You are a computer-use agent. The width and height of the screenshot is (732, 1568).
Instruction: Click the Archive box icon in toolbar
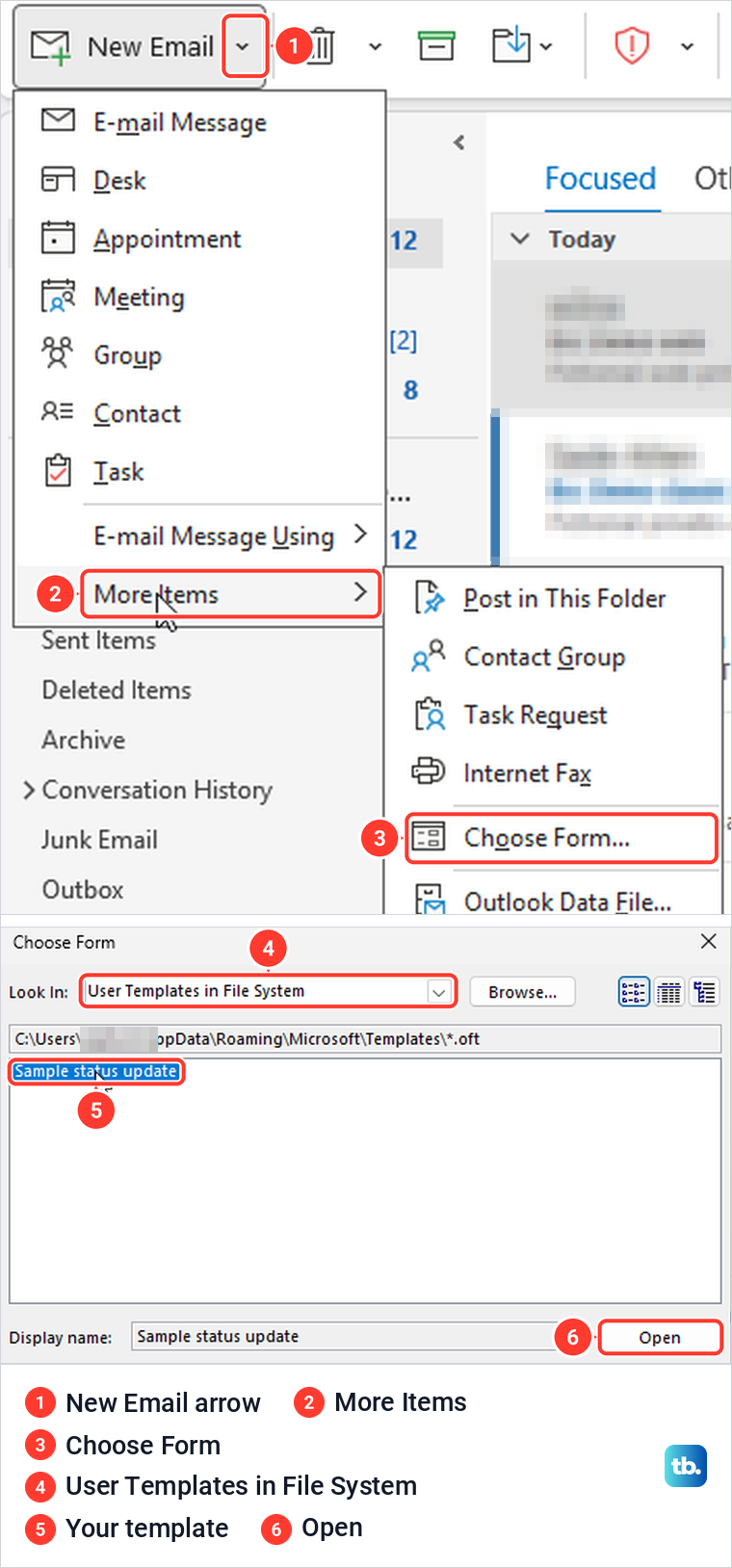pos(435,45)
